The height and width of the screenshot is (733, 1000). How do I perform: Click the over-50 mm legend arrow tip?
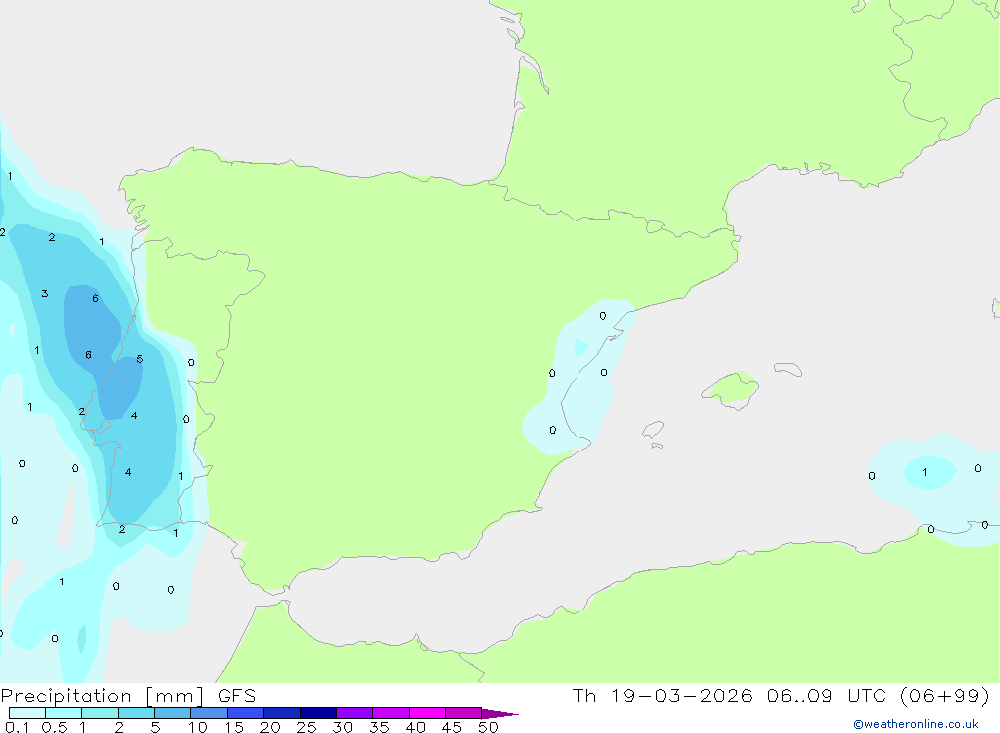pos(500,713)
